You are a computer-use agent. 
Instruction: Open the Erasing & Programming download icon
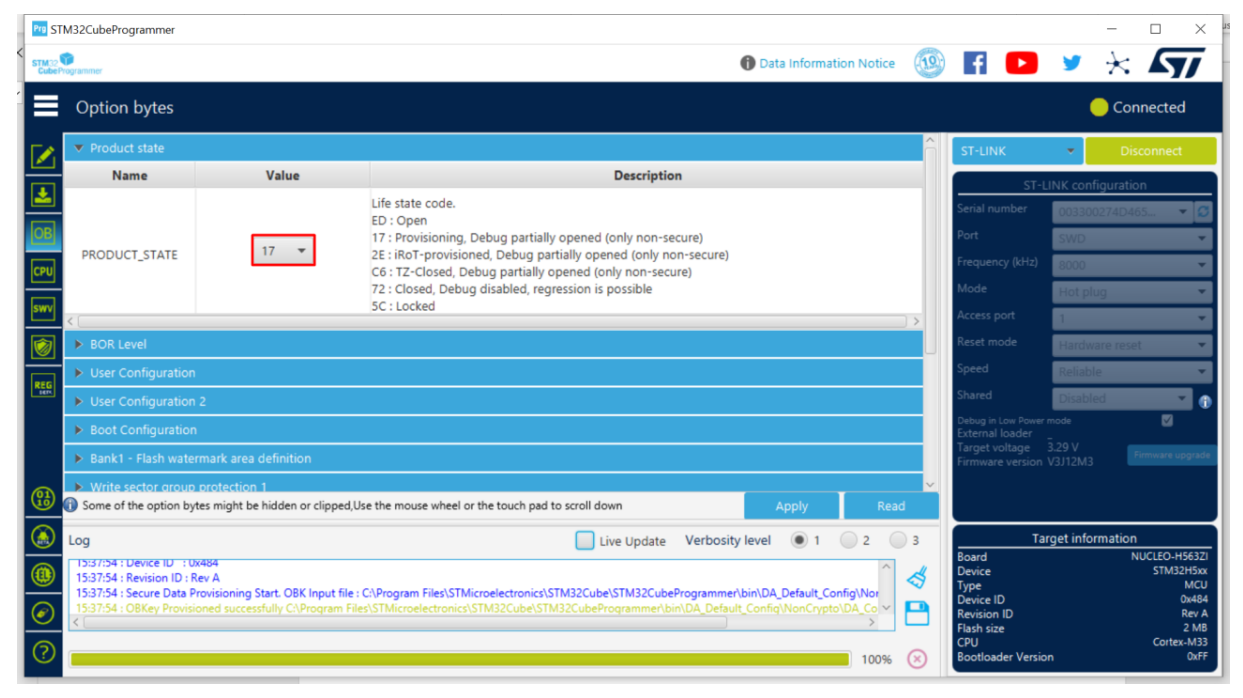tap(42, 194)
